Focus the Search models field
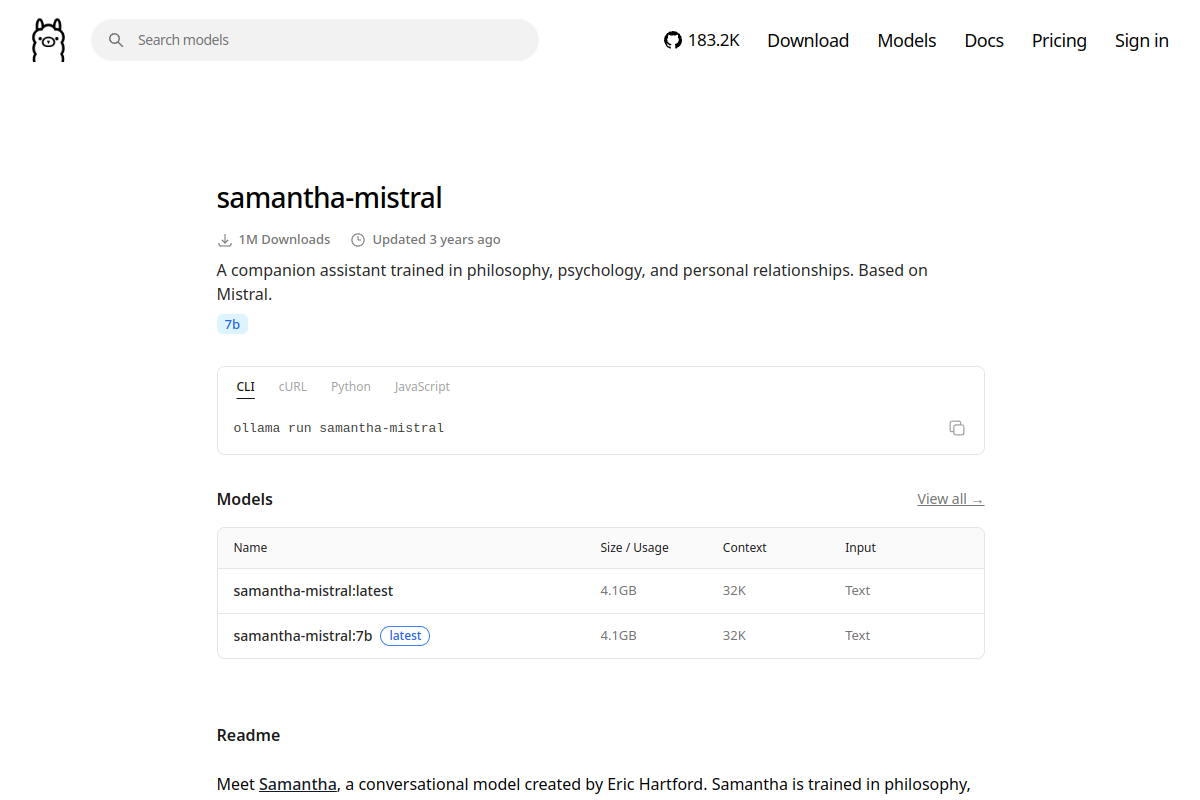Image resolution: width=1200 pixels, height=800 pixels. click(x=315, y=40)
